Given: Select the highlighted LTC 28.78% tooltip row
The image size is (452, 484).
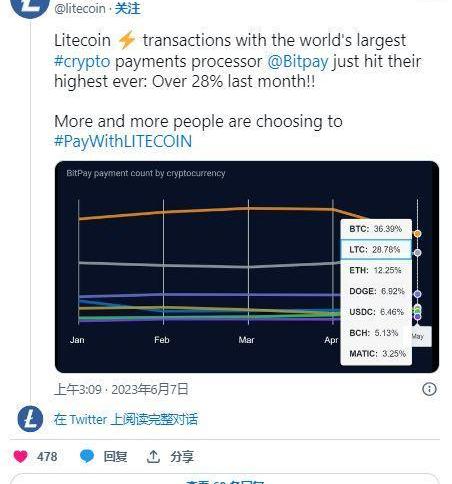Looking at the screenshot, I should (x=376, y=249).
